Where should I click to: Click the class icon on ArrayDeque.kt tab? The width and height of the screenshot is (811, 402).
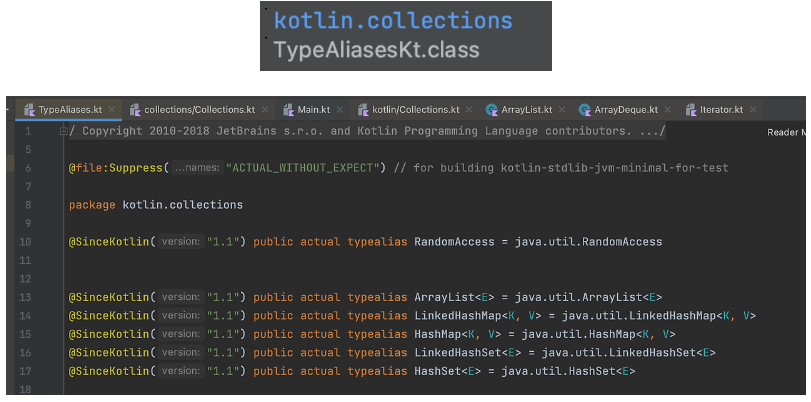584,110
